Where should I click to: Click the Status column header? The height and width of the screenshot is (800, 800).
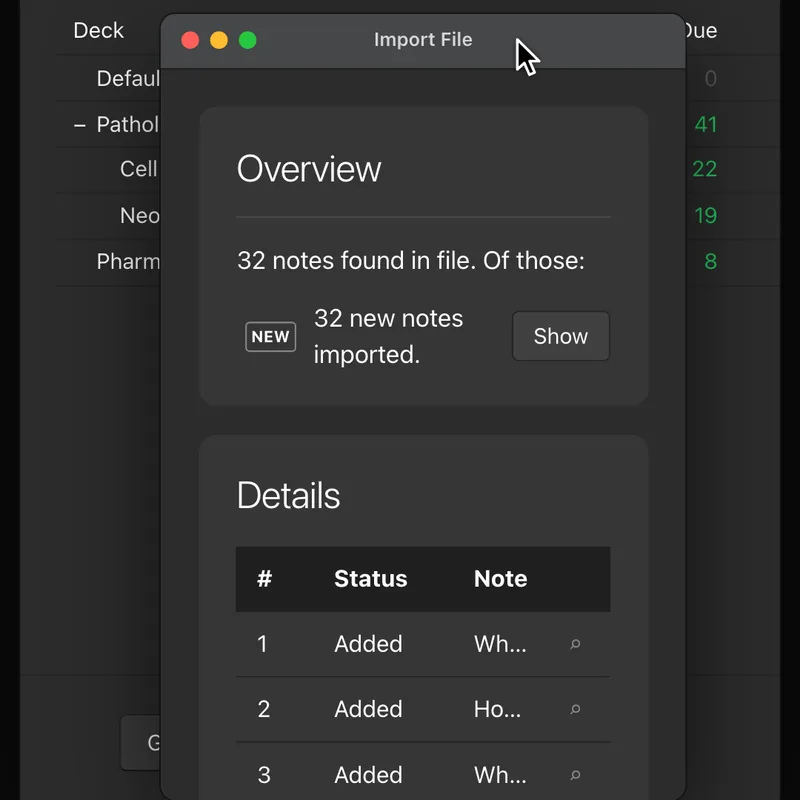tap(371, 579)
